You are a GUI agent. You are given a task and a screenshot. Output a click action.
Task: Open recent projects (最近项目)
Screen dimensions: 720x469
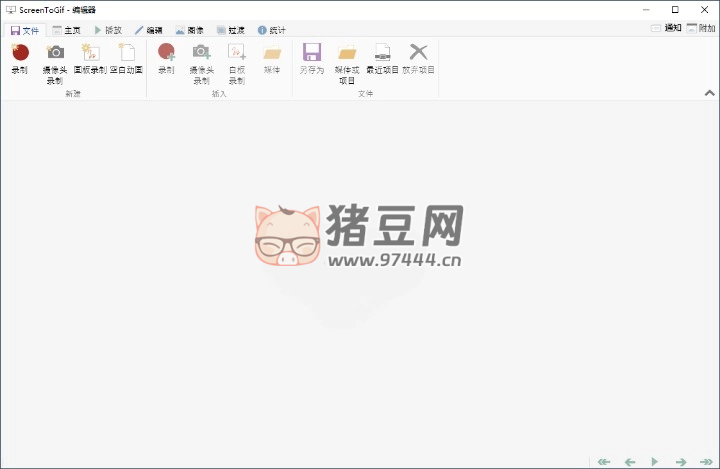coord(382,58)
